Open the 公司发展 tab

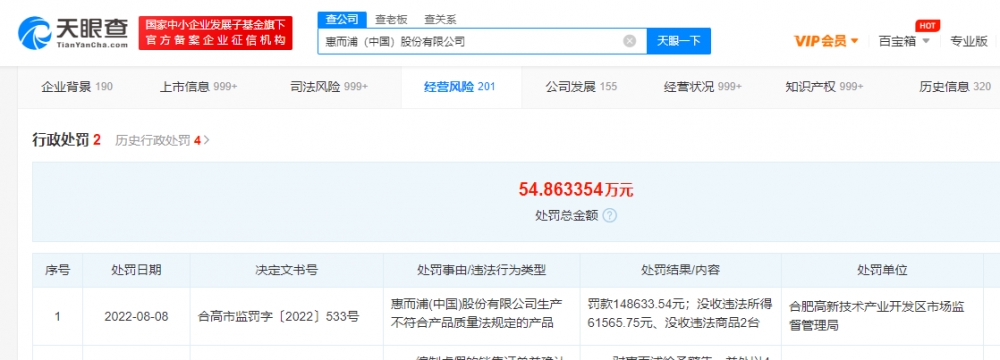tap(581, 87)
